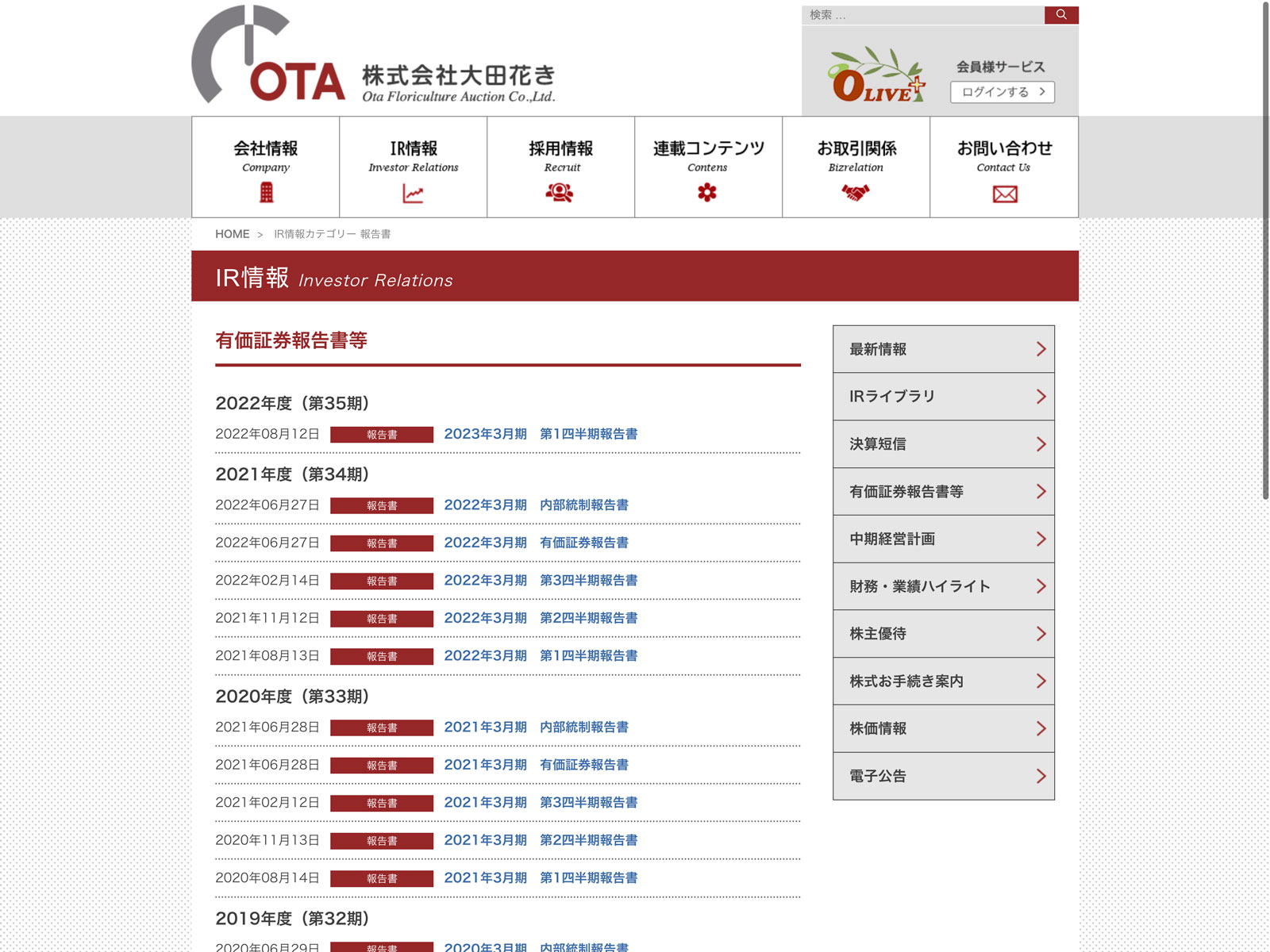Open the 2022年3月期 有価証券報告書 link
This screenshot has width=1270, height=952.
coord(536,543)
